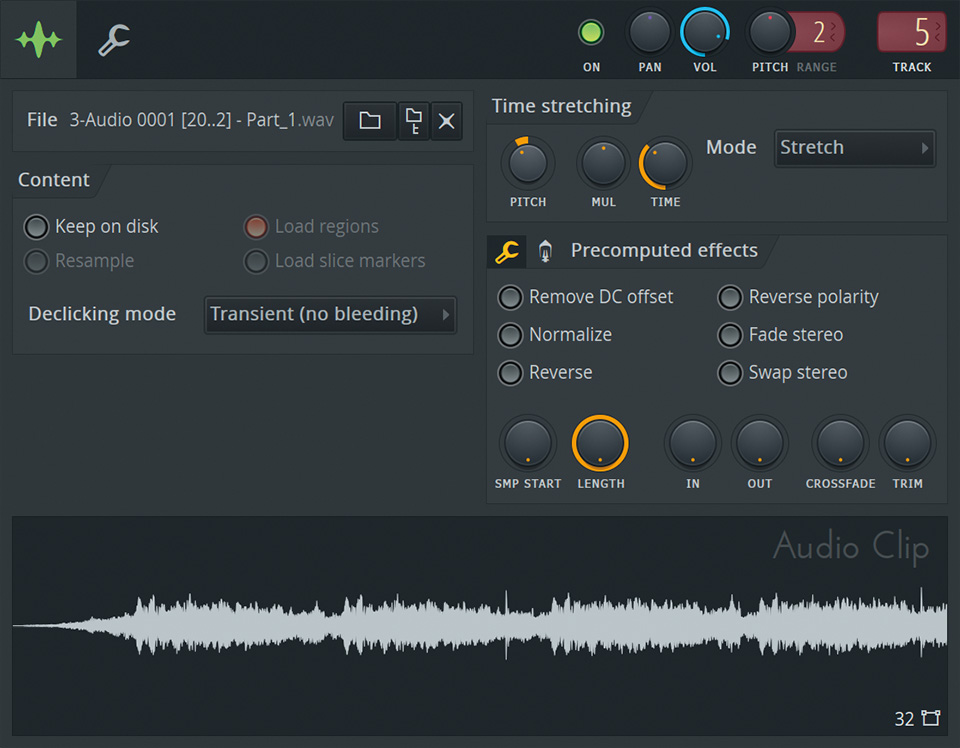Click the Content section header

pos(54,180)
